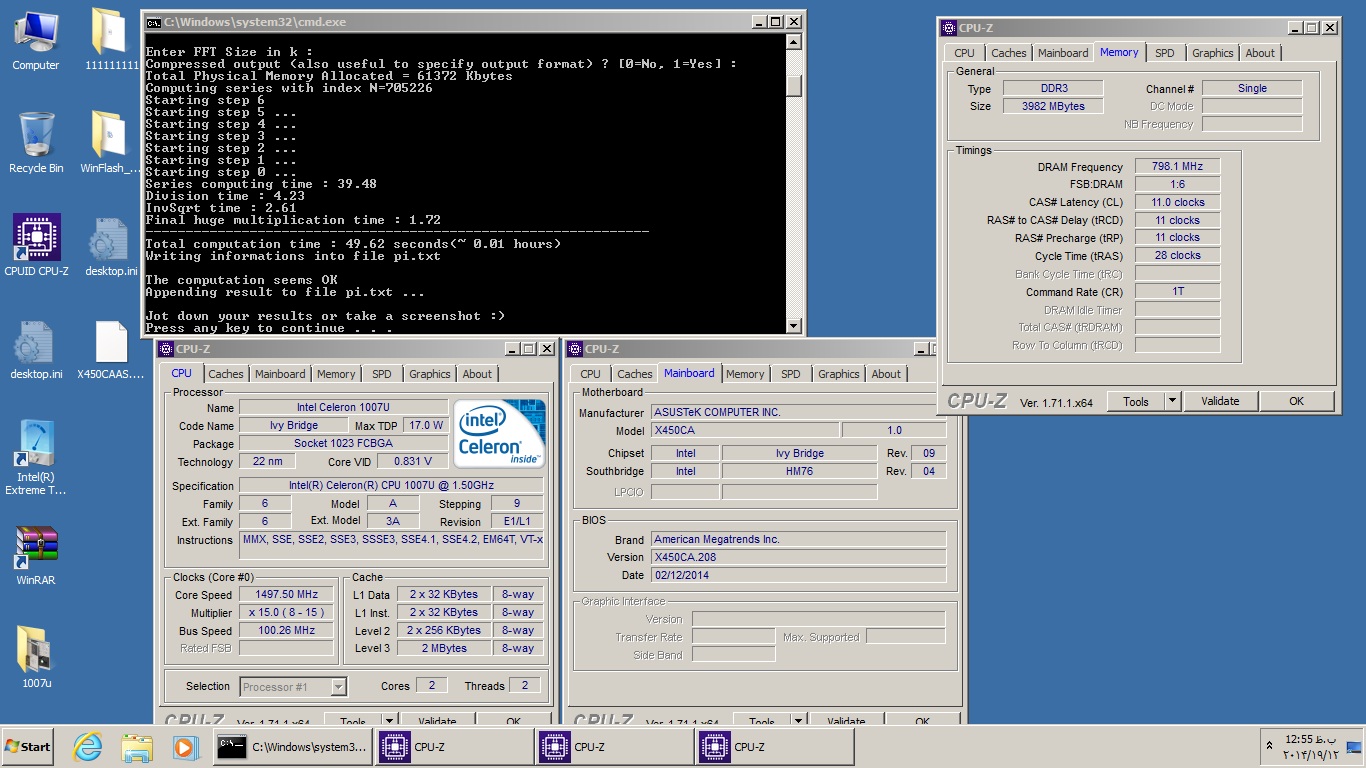The image size is (1366, 768).
Task: Select desktop.ini file next to CPU-Z shortcut
Action: pyautogui.click(x=110, y=245)
